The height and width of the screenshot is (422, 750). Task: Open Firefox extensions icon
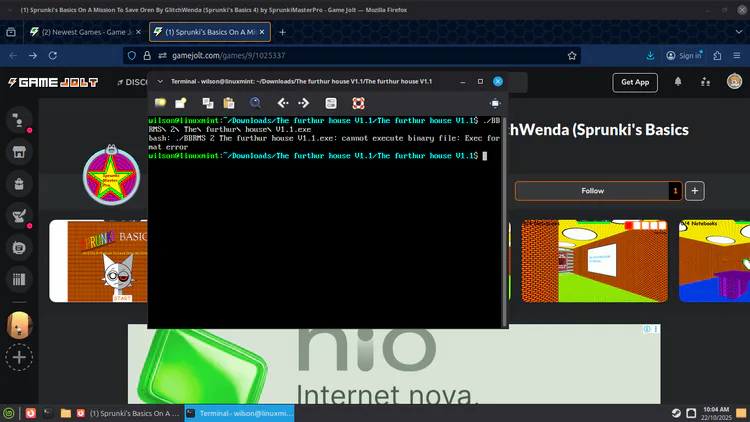(717, 56)
